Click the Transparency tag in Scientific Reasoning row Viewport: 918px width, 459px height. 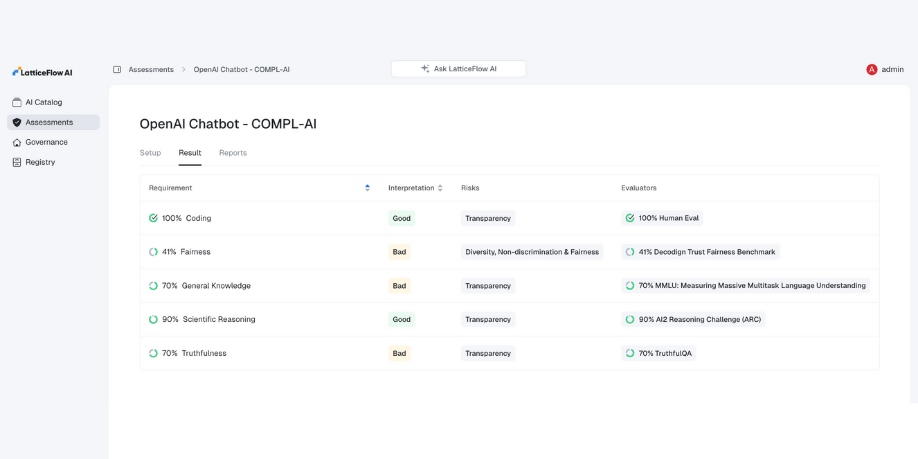click(x=488, y=319)
